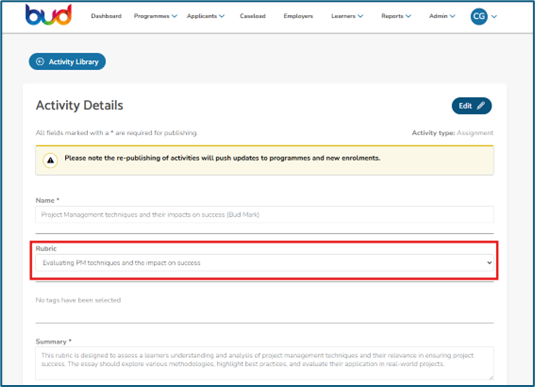Open the Rubric dropdown
This screenshot has width=535, height=387.
tap(264, 263)
